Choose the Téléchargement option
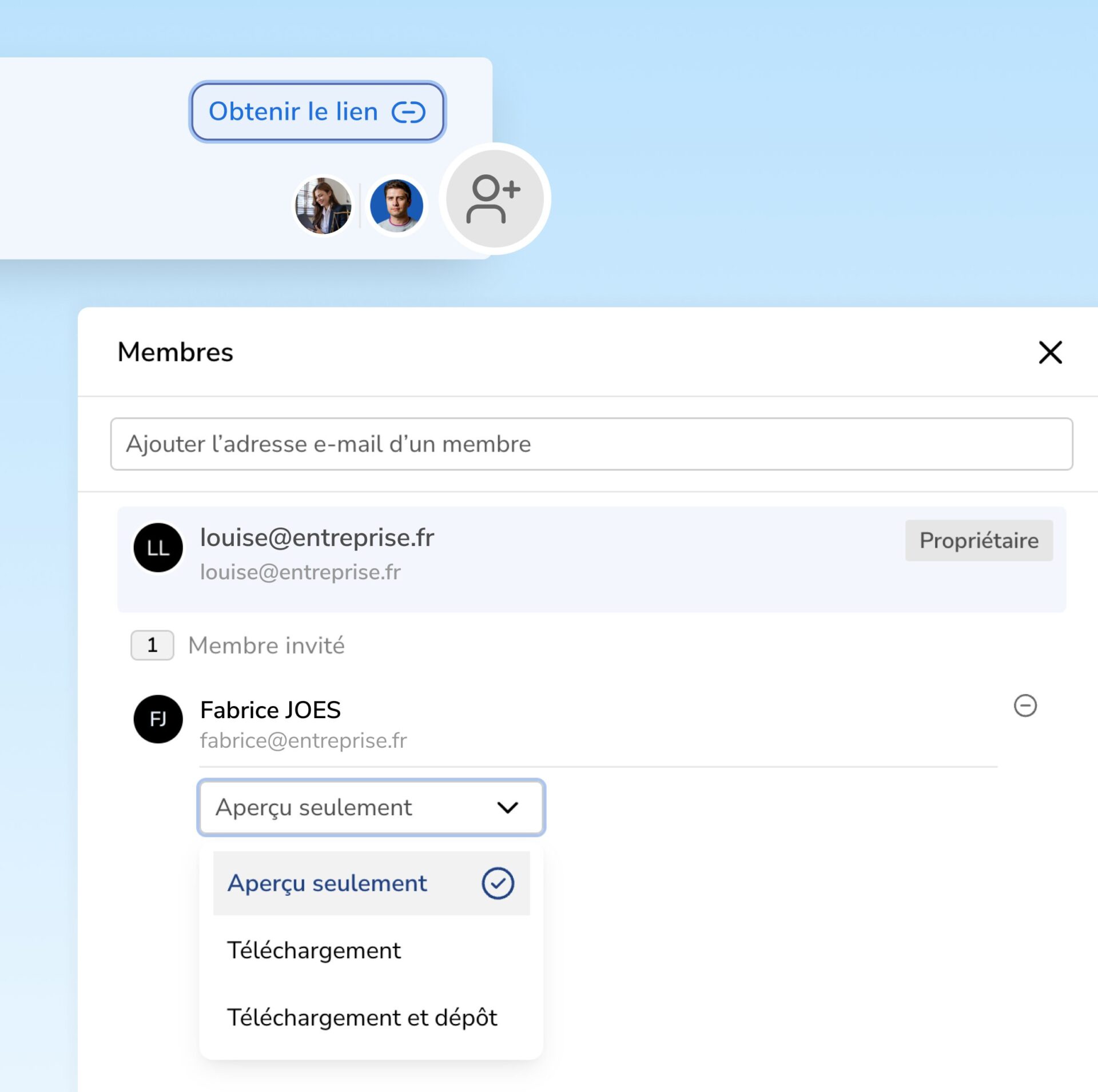This screenshot has height=1092, width=1098. 314,951
